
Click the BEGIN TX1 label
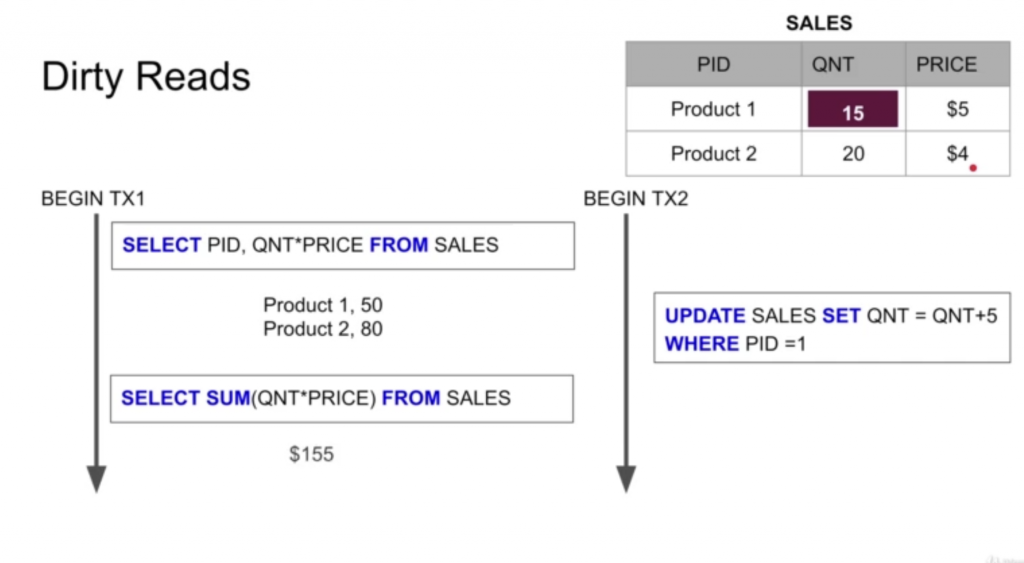(93, 199)
